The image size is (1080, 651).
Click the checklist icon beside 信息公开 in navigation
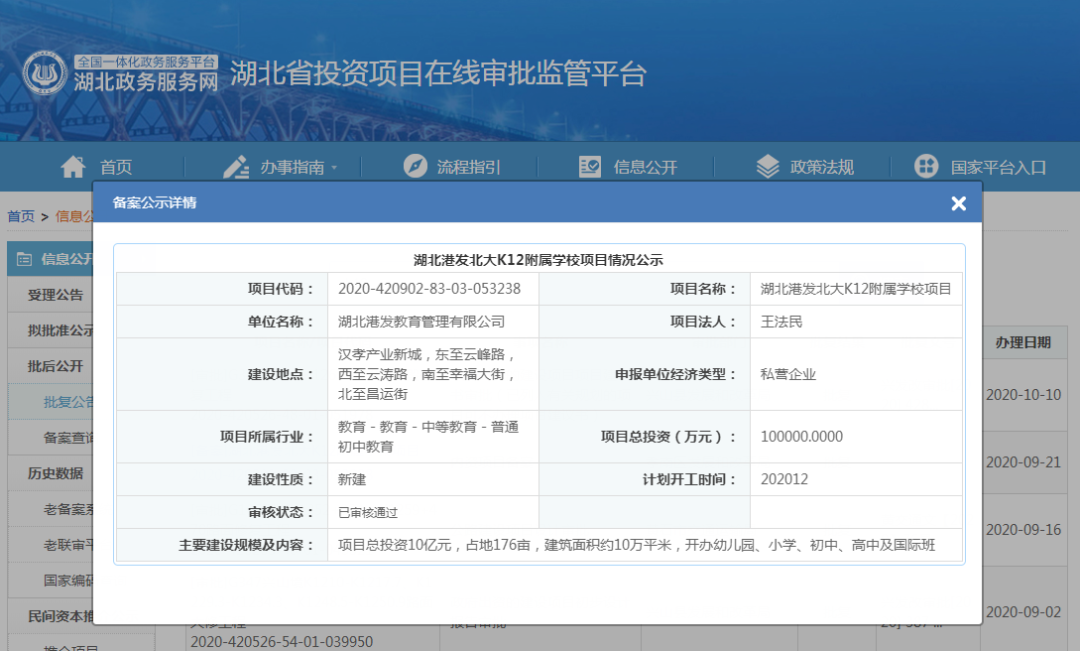[x=590, y=167]
